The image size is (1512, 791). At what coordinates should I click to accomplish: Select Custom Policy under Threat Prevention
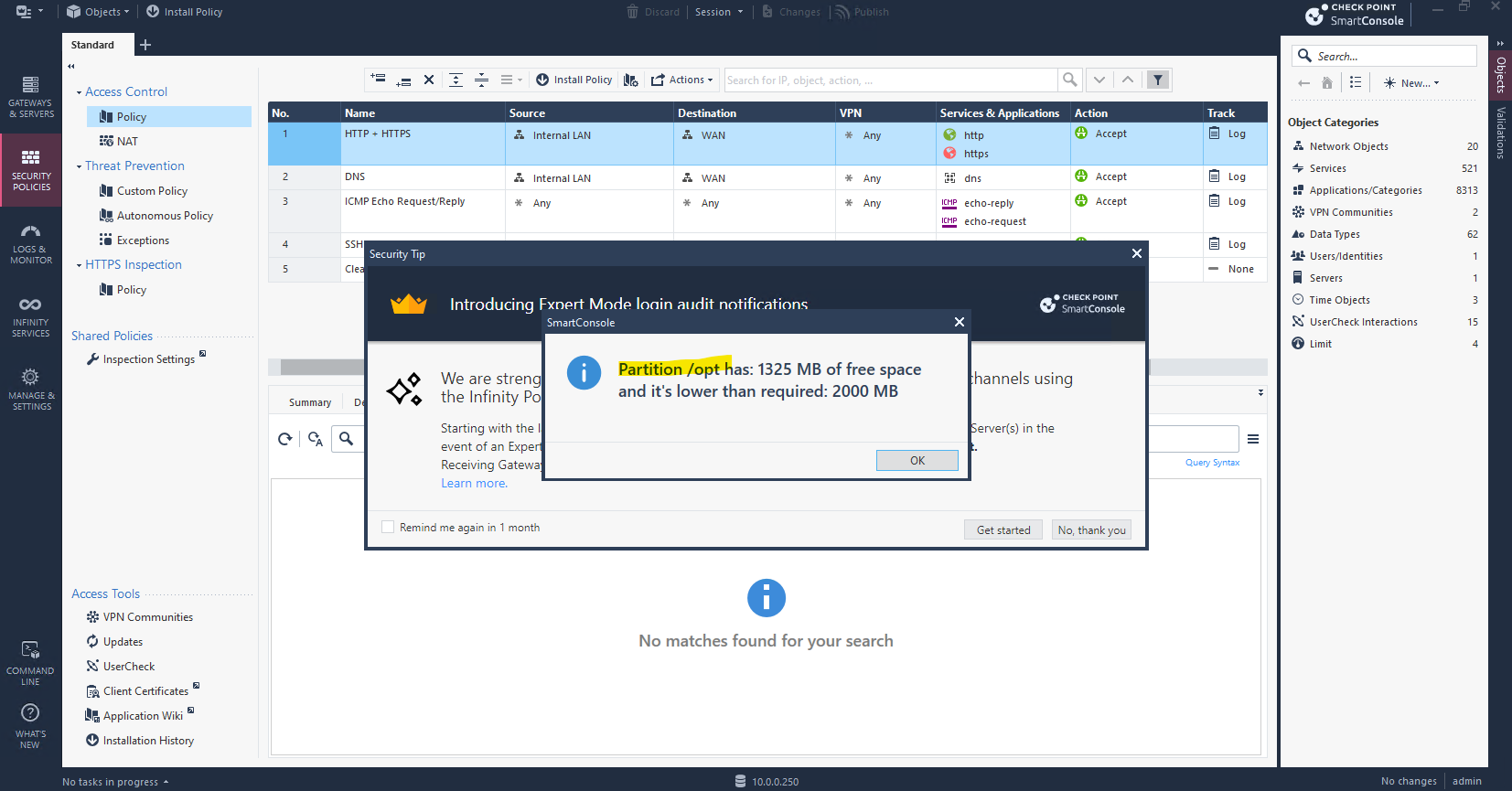[x=152, y=191]
